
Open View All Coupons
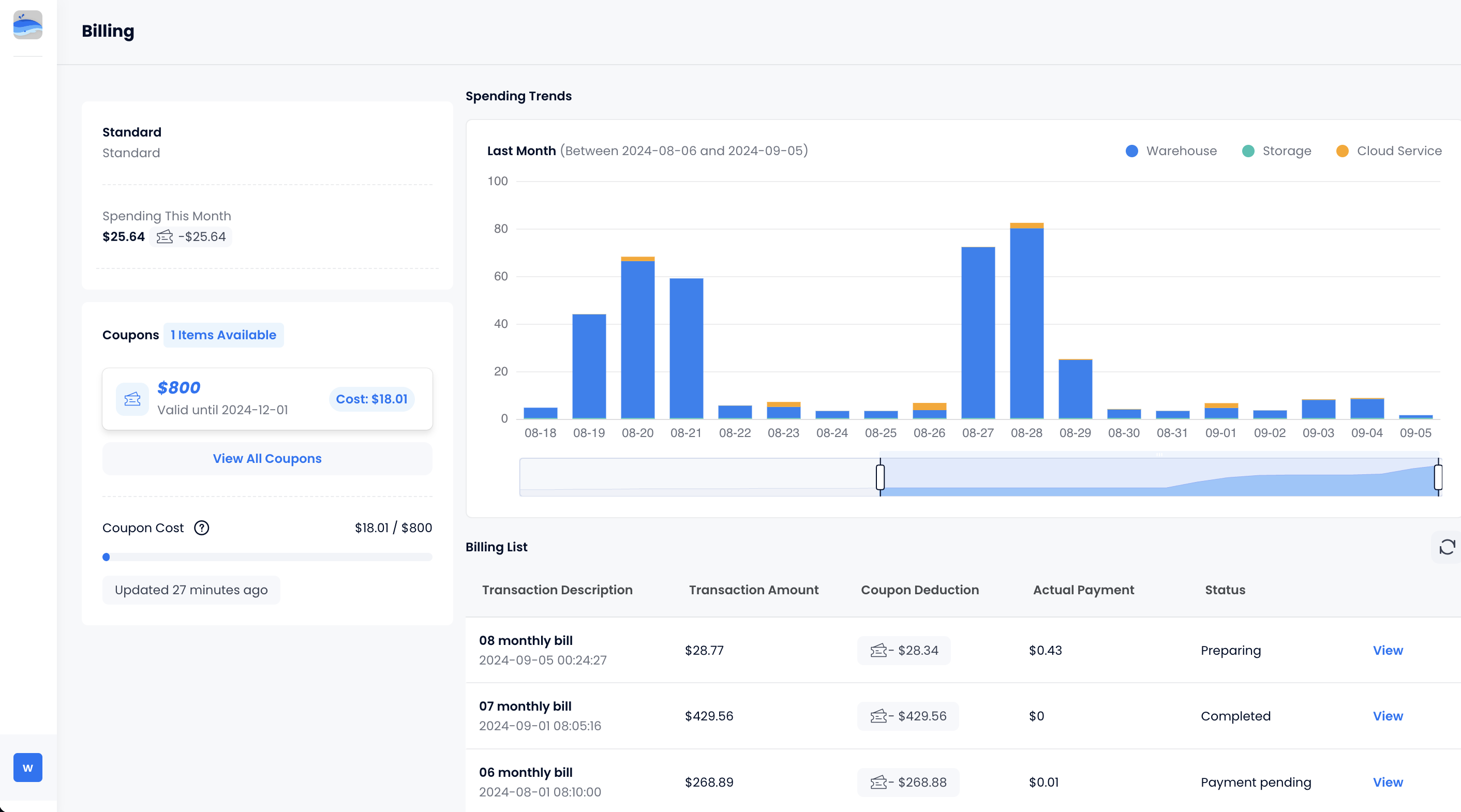tap(267, 459)
